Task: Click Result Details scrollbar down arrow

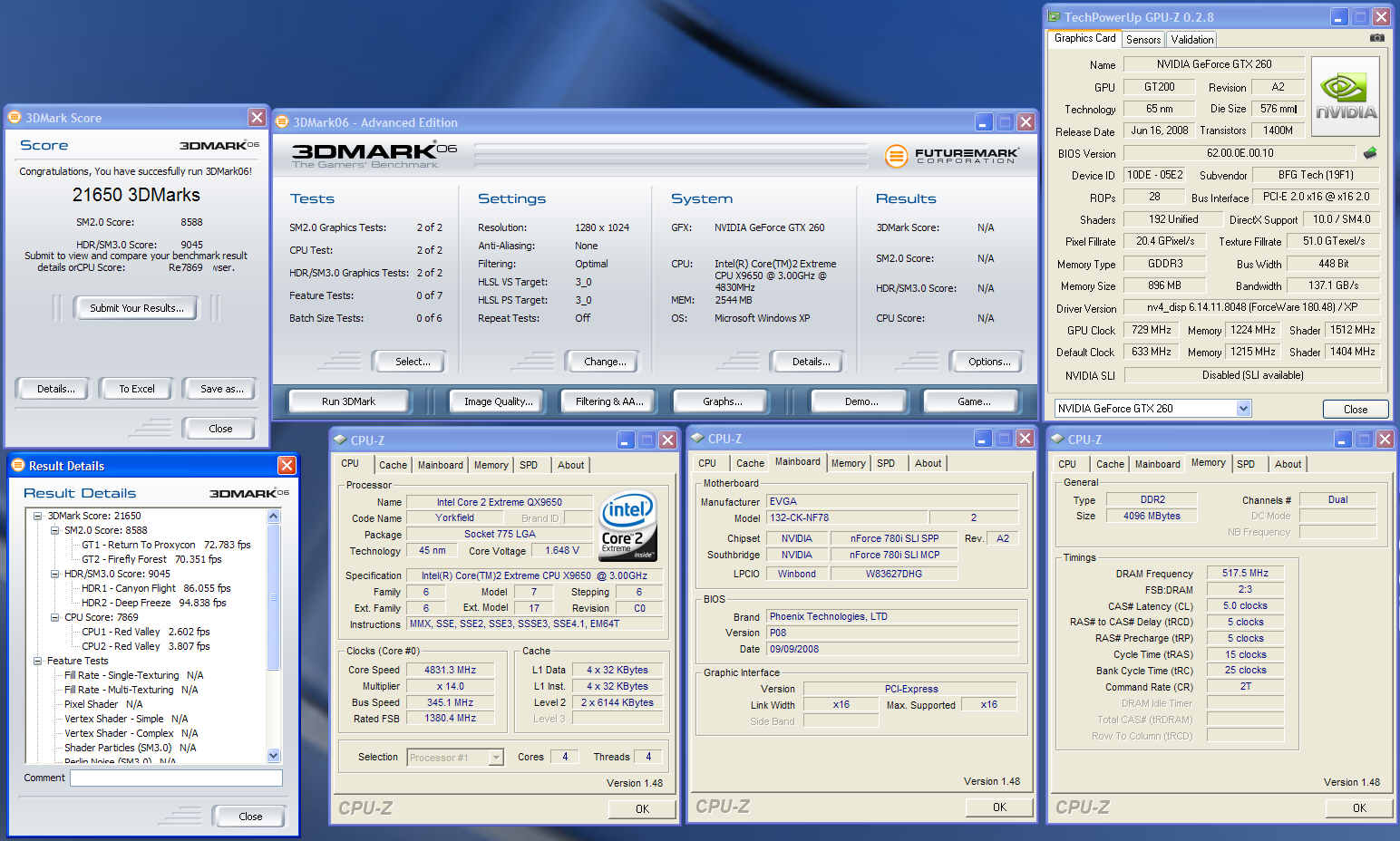Action: pos(274,755)
